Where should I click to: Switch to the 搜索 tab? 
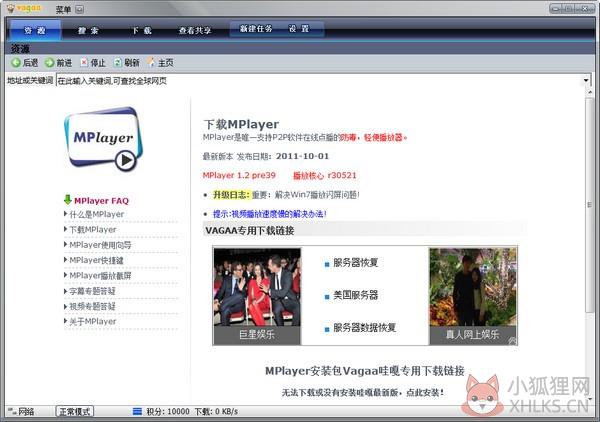coord(88,30)
